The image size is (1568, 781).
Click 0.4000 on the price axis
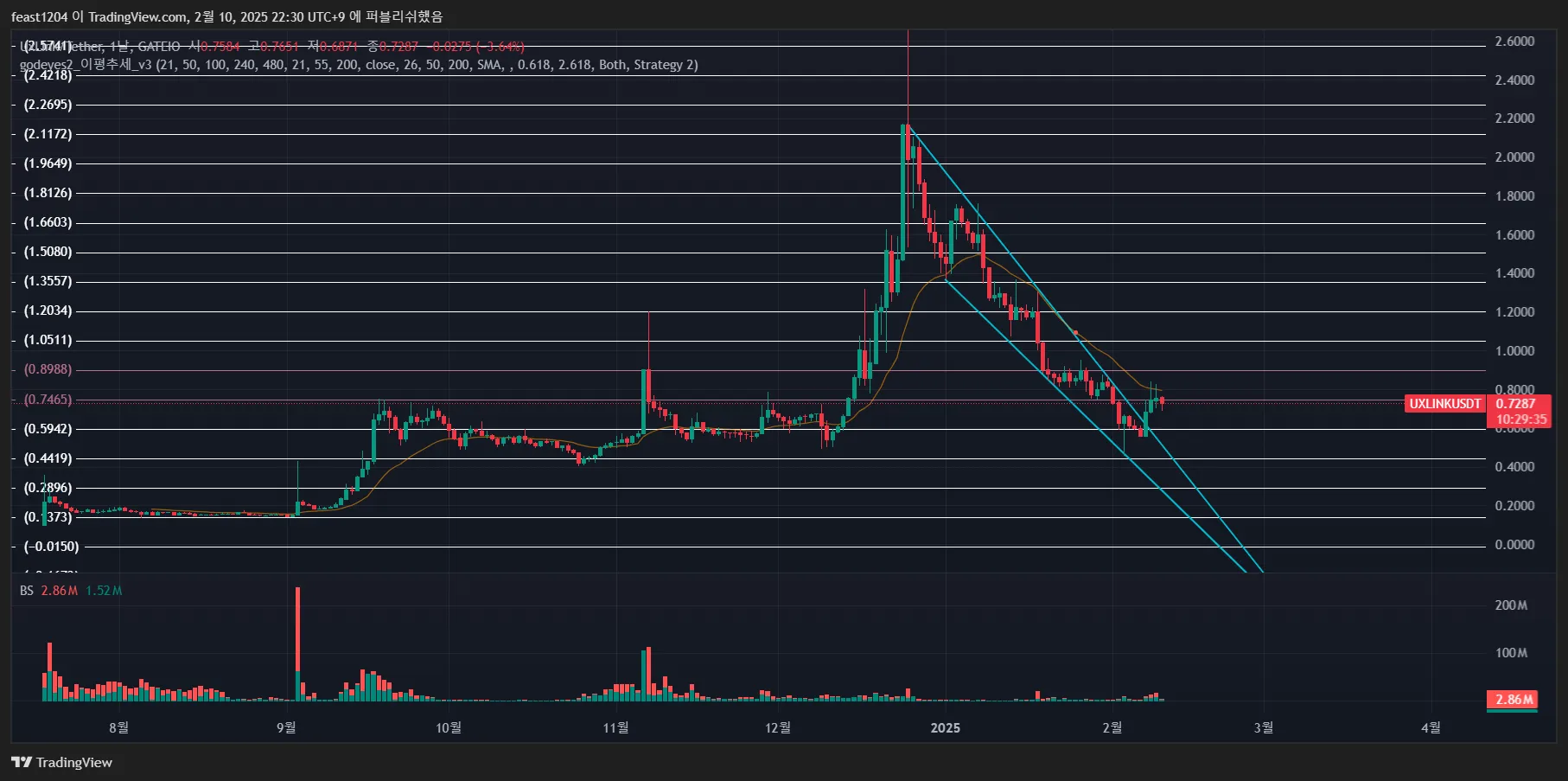point(1514,467)
